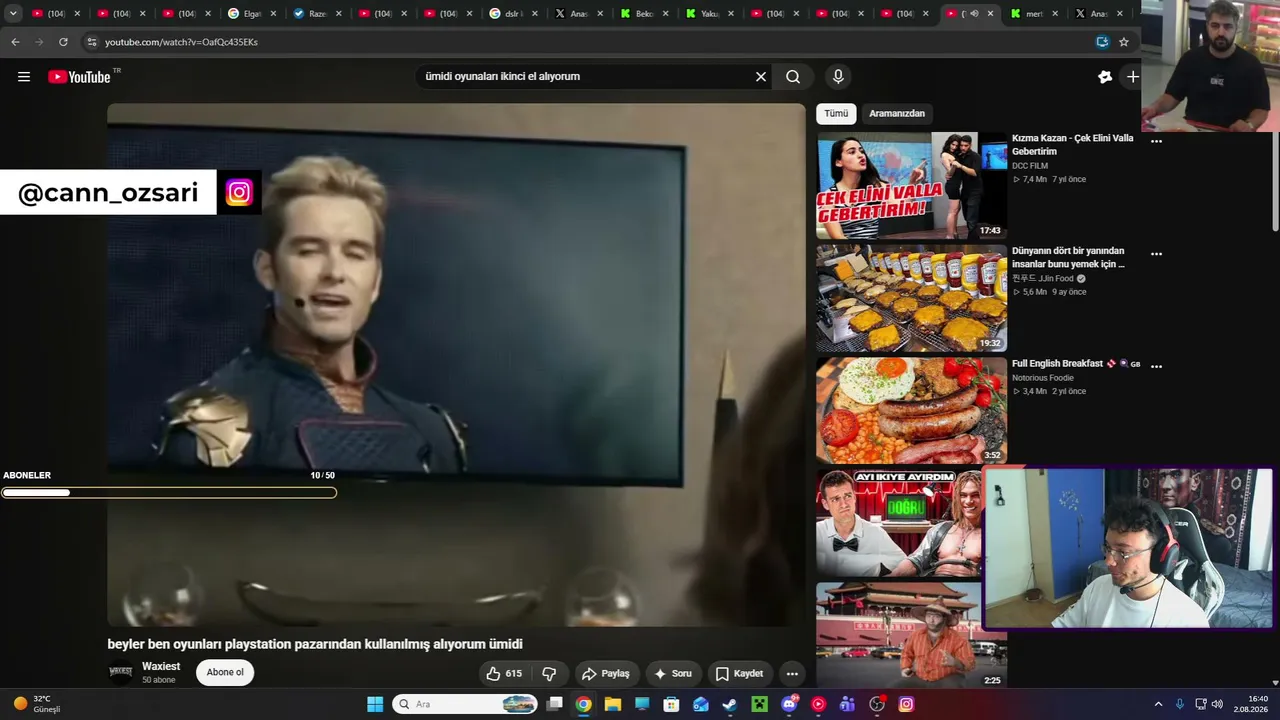Image resolution: width=1280 pixels, height=720 pixels.
Task: Like the video with thumbs up
Action: coord(505,674)
